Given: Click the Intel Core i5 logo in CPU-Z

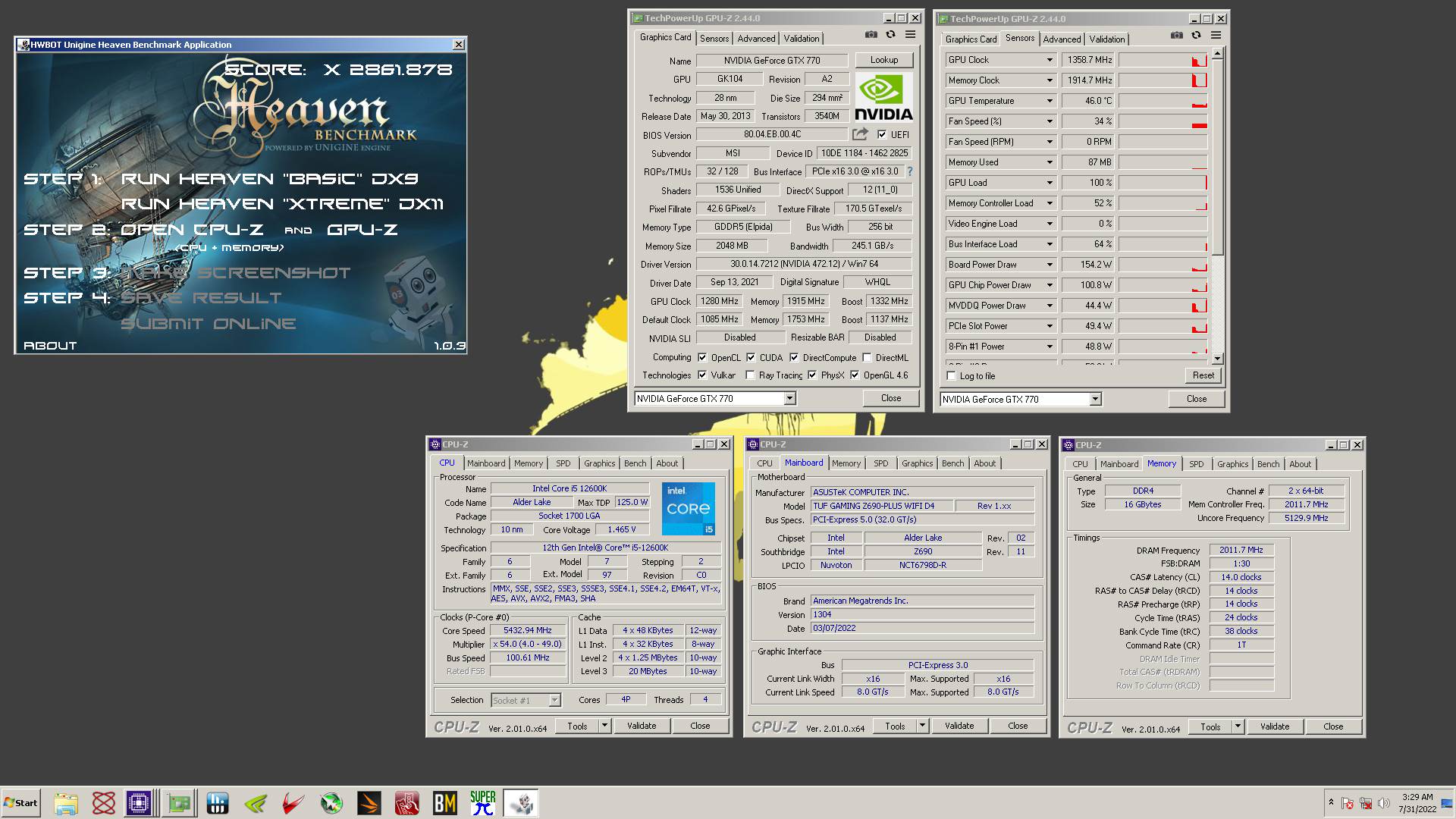Looking at the screenshot, I should pyautogui.click(x=689, y=509).
